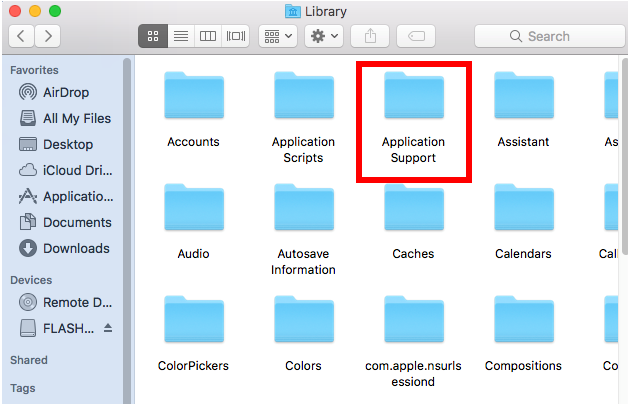This screenshot has width=628, height=404.
Task: Switch to icon view
Action: coord(153,36)
